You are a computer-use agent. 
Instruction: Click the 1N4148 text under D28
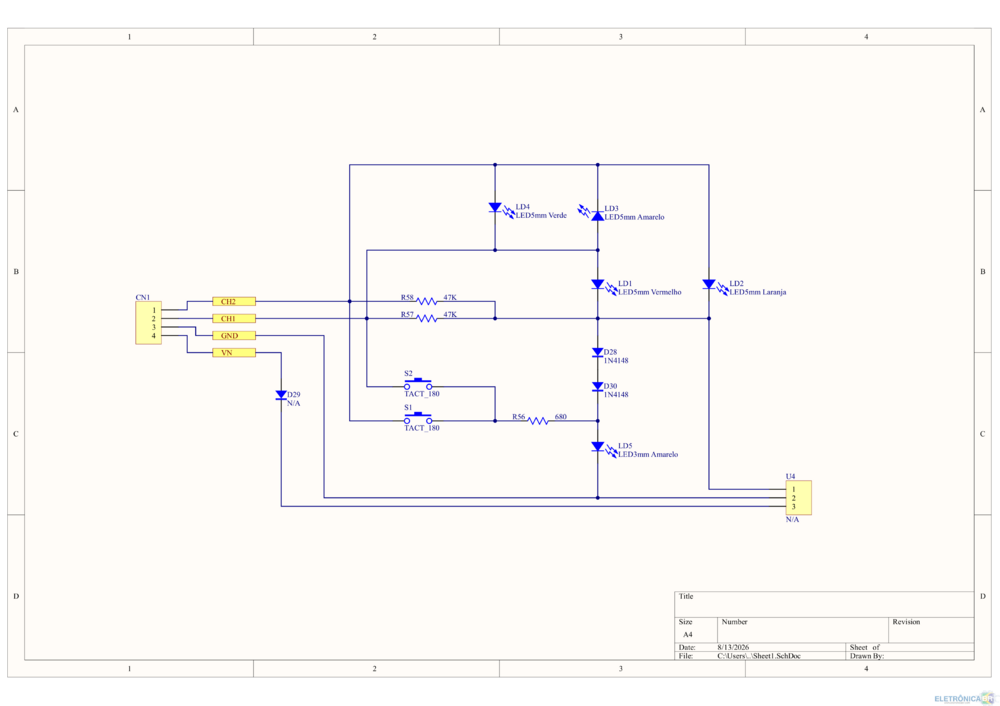[616, 361]
